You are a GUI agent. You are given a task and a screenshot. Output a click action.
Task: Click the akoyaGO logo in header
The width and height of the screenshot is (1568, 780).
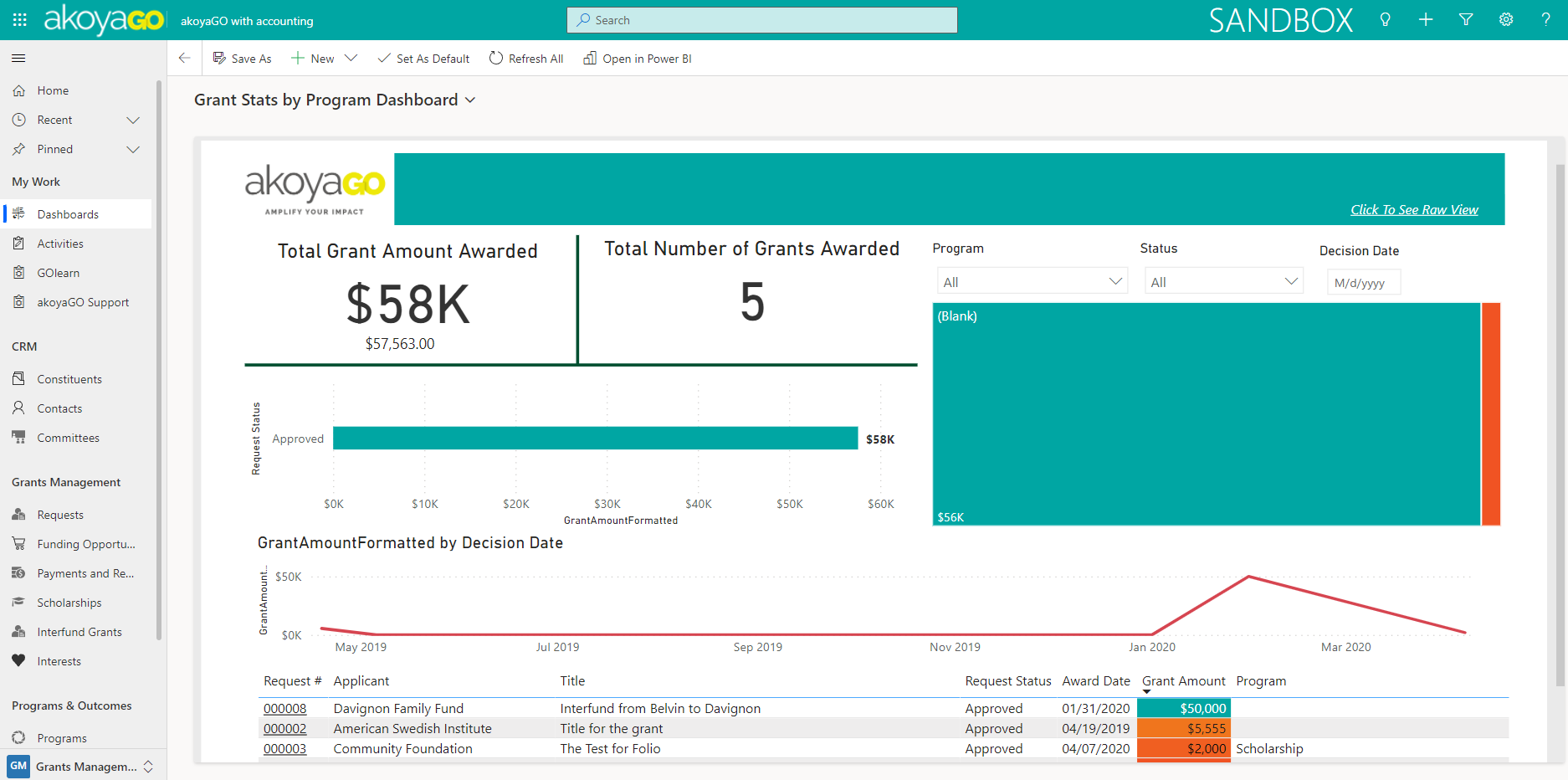(x=103, y=19)
